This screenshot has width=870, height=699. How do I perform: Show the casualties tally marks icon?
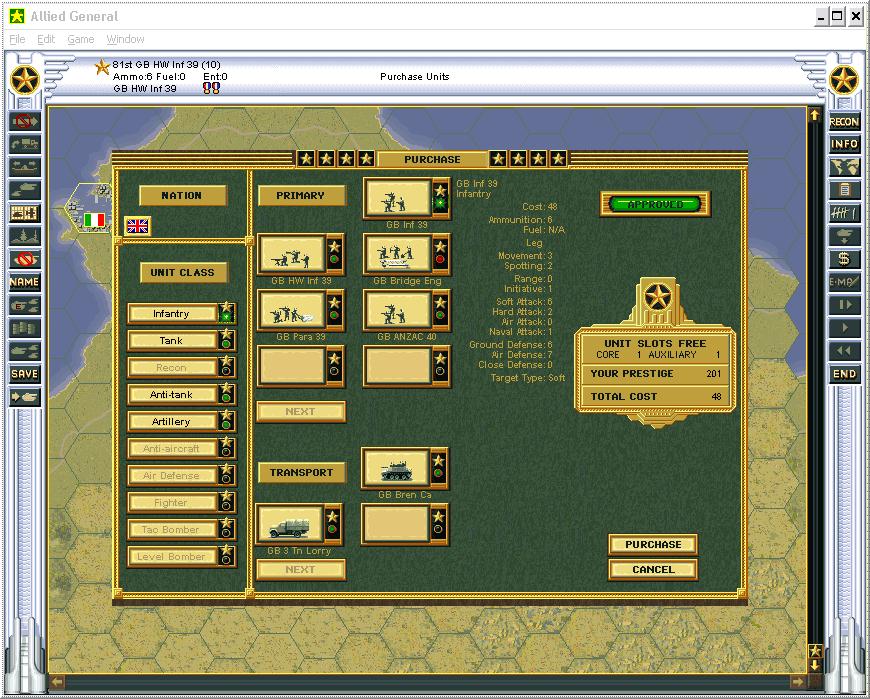(844, 213)
